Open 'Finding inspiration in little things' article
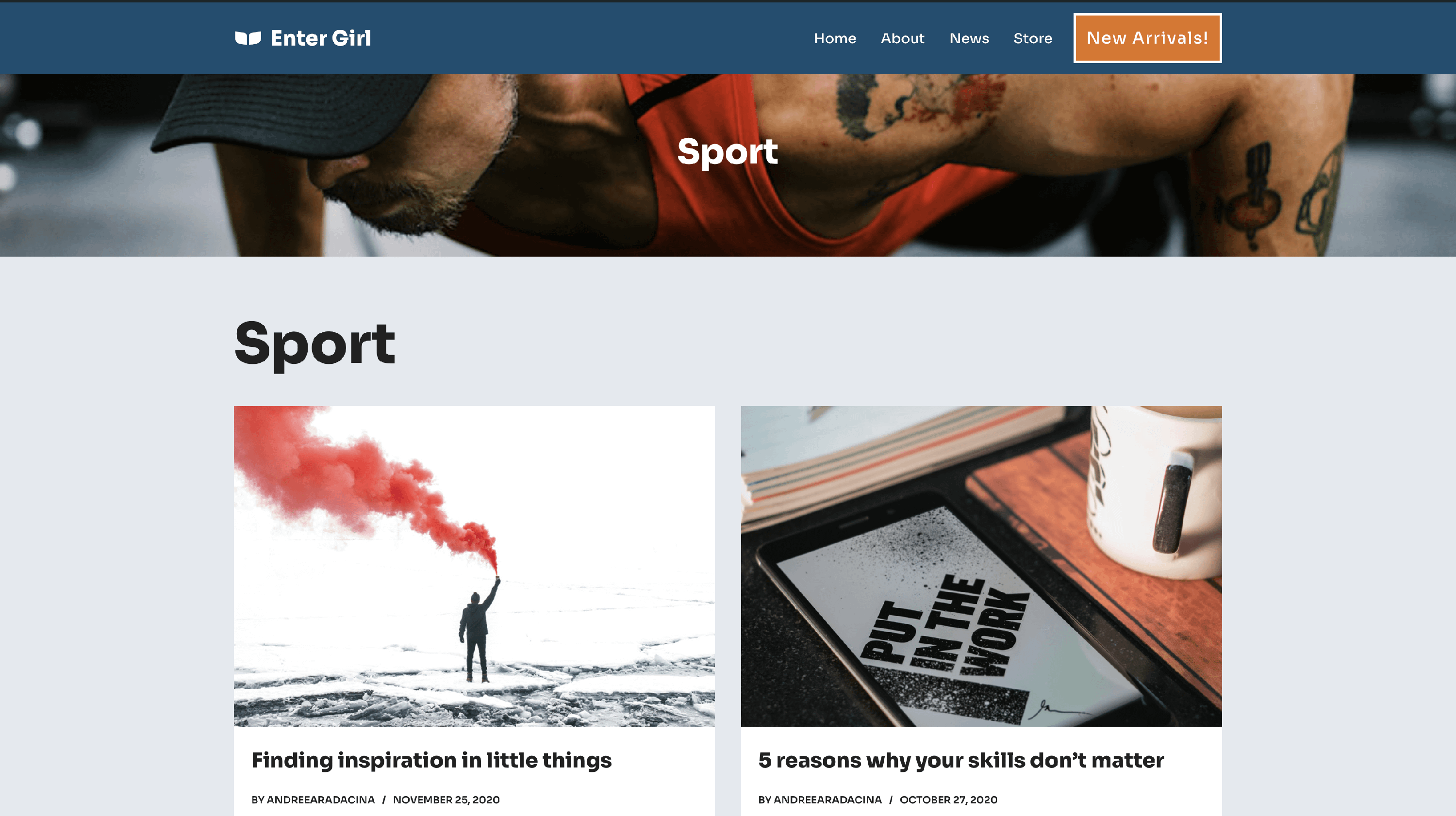1456x816 pixels. (x=431, y=761)
